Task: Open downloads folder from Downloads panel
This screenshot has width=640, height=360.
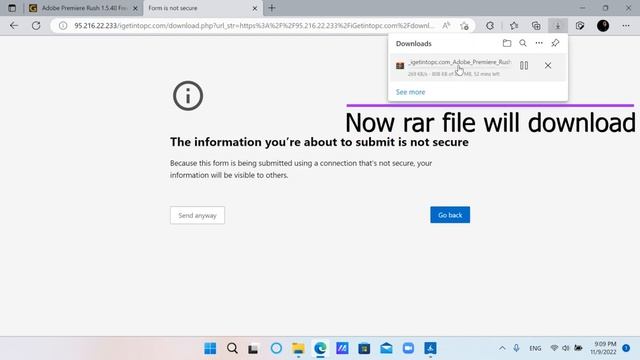Action: click(x=507, y=43)
